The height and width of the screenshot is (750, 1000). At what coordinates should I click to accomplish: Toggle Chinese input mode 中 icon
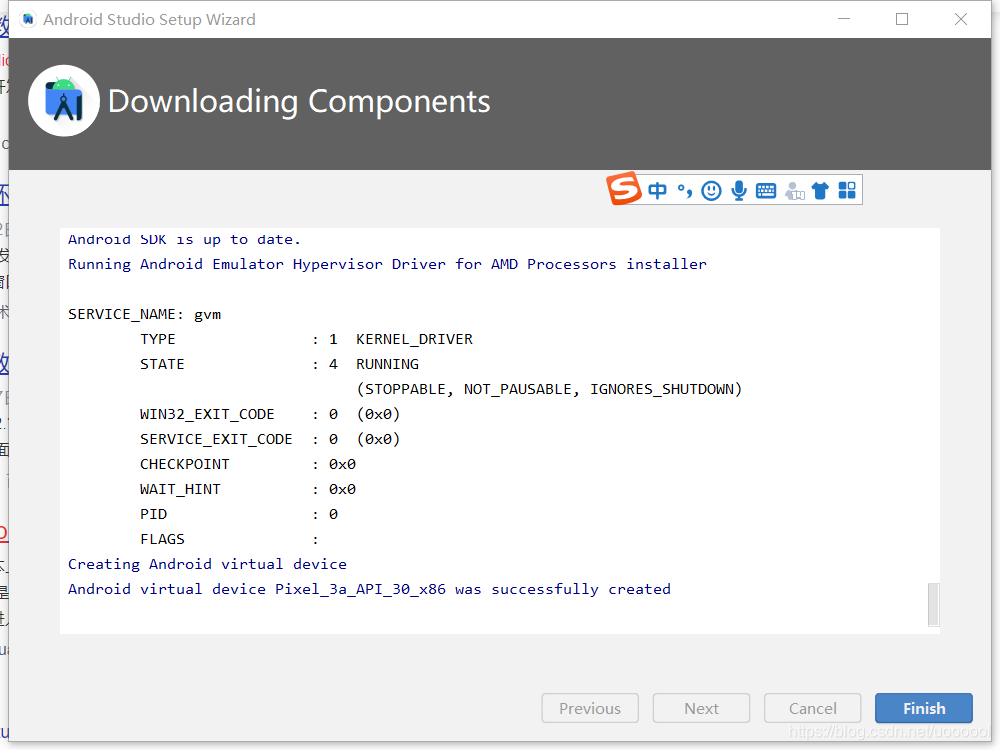point(657,190)
